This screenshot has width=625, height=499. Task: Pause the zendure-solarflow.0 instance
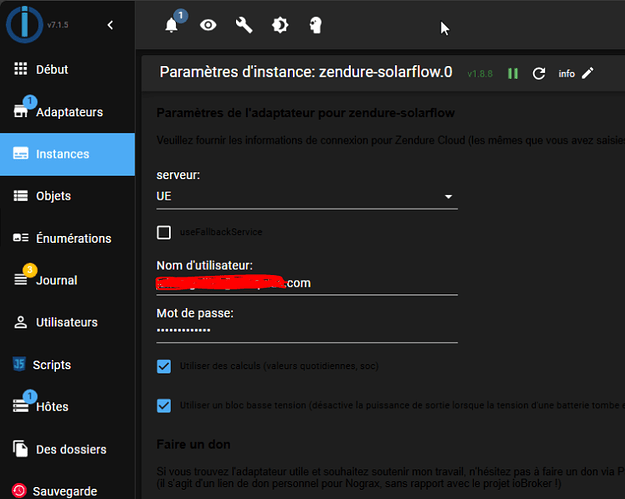coord(513,74)
